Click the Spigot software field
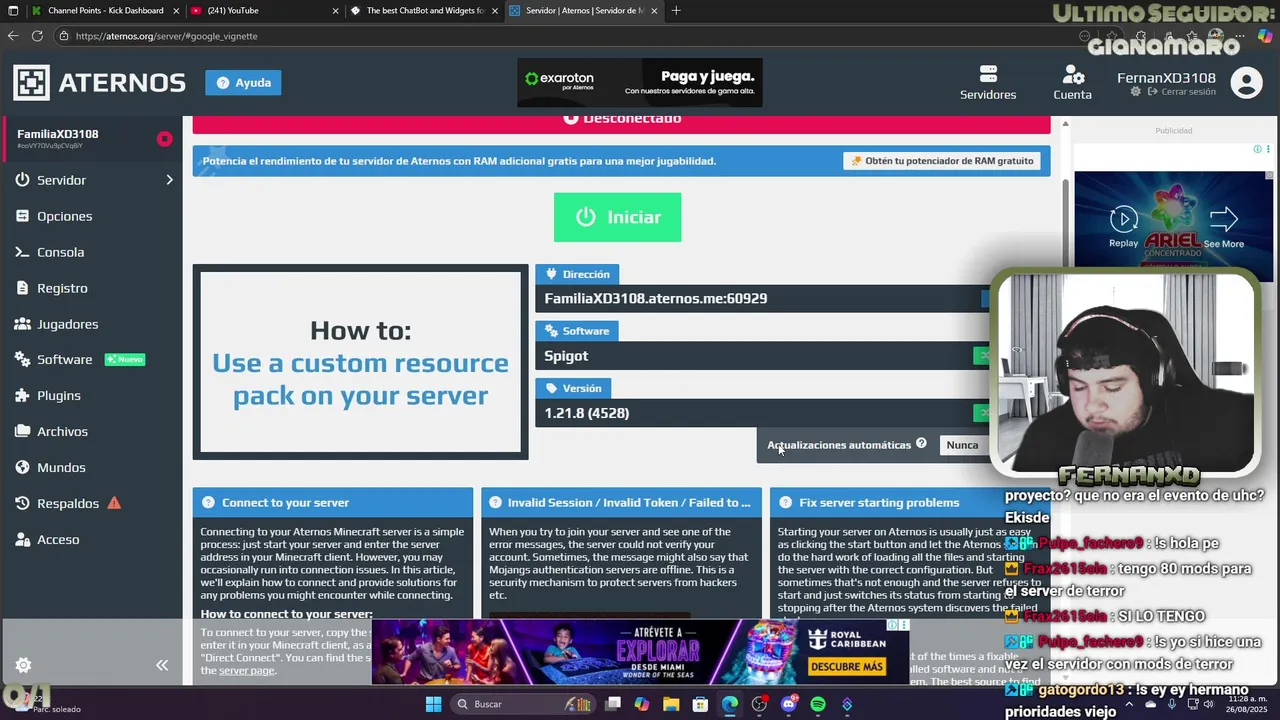This screenshot has height=720, width=1280. point(760,356)
